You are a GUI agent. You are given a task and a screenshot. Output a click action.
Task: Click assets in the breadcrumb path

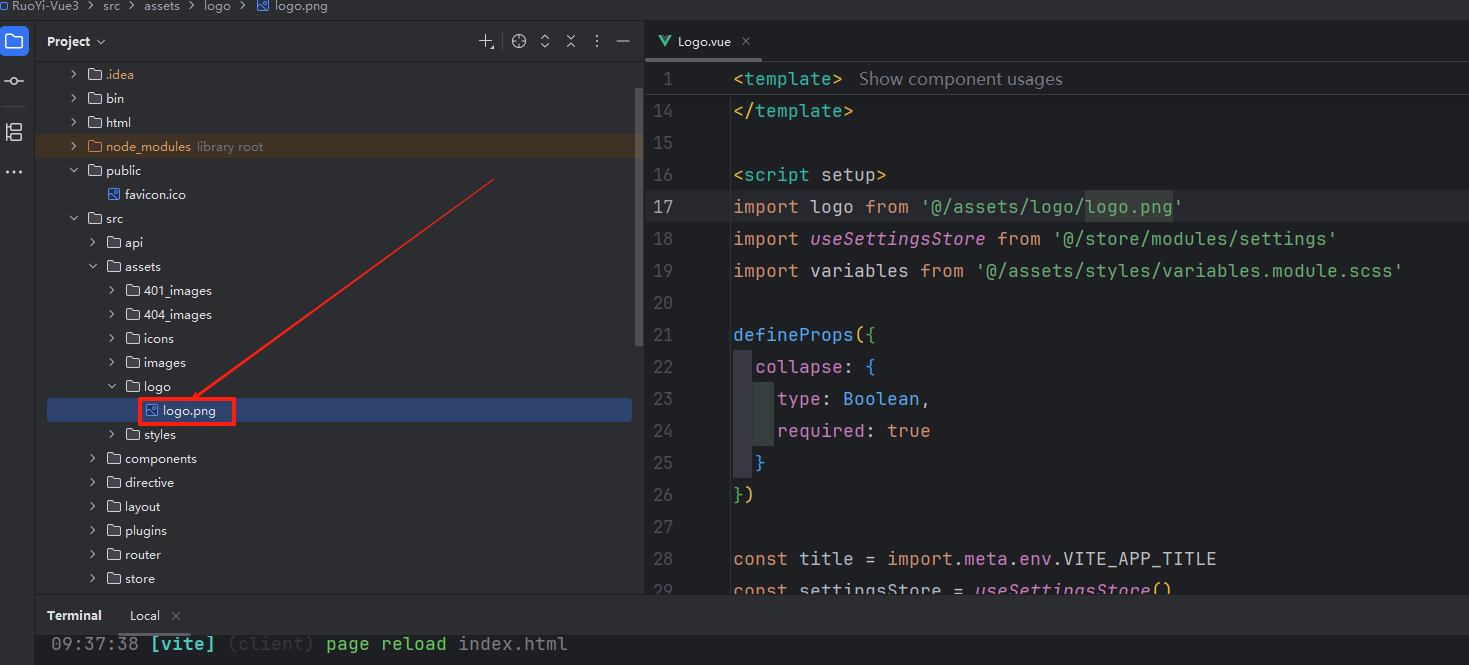click(x=162, y=6)
